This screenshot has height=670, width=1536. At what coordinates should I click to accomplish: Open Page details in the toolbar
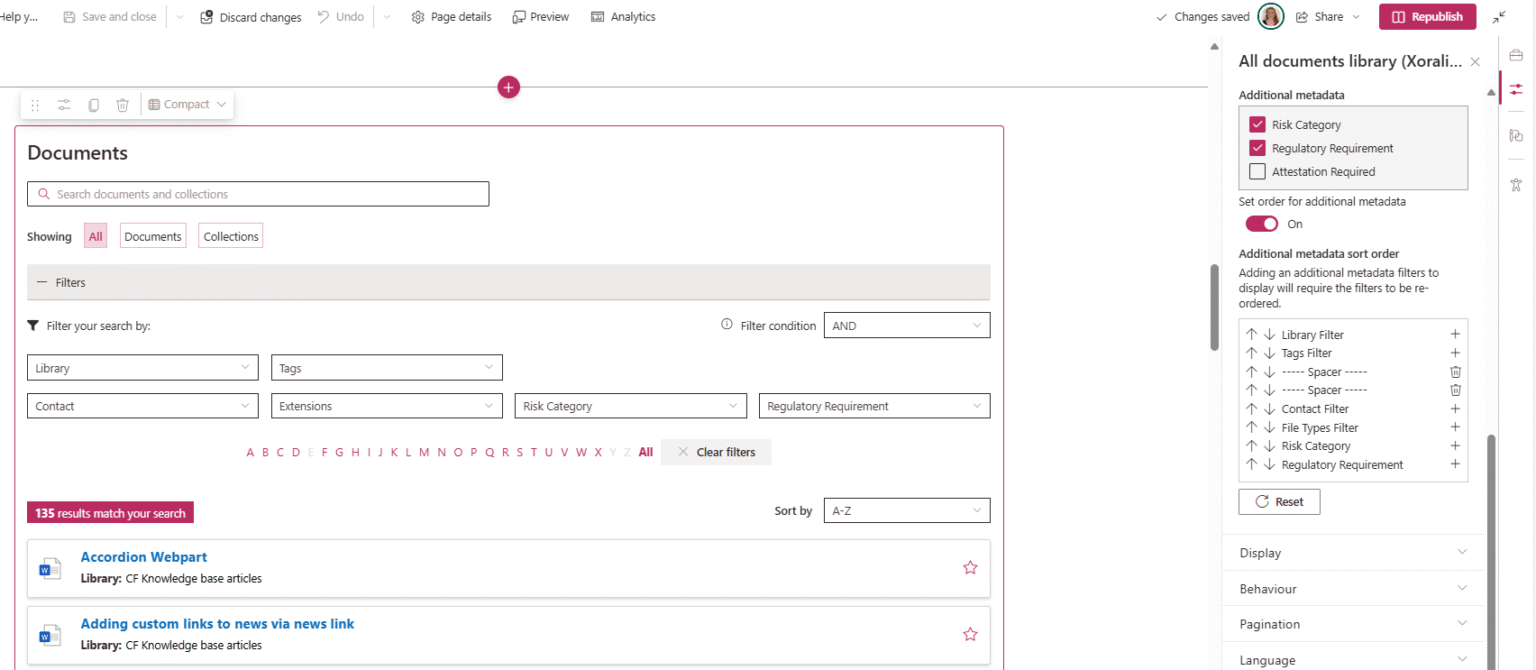pyautogui.click(x=451, y=17)
